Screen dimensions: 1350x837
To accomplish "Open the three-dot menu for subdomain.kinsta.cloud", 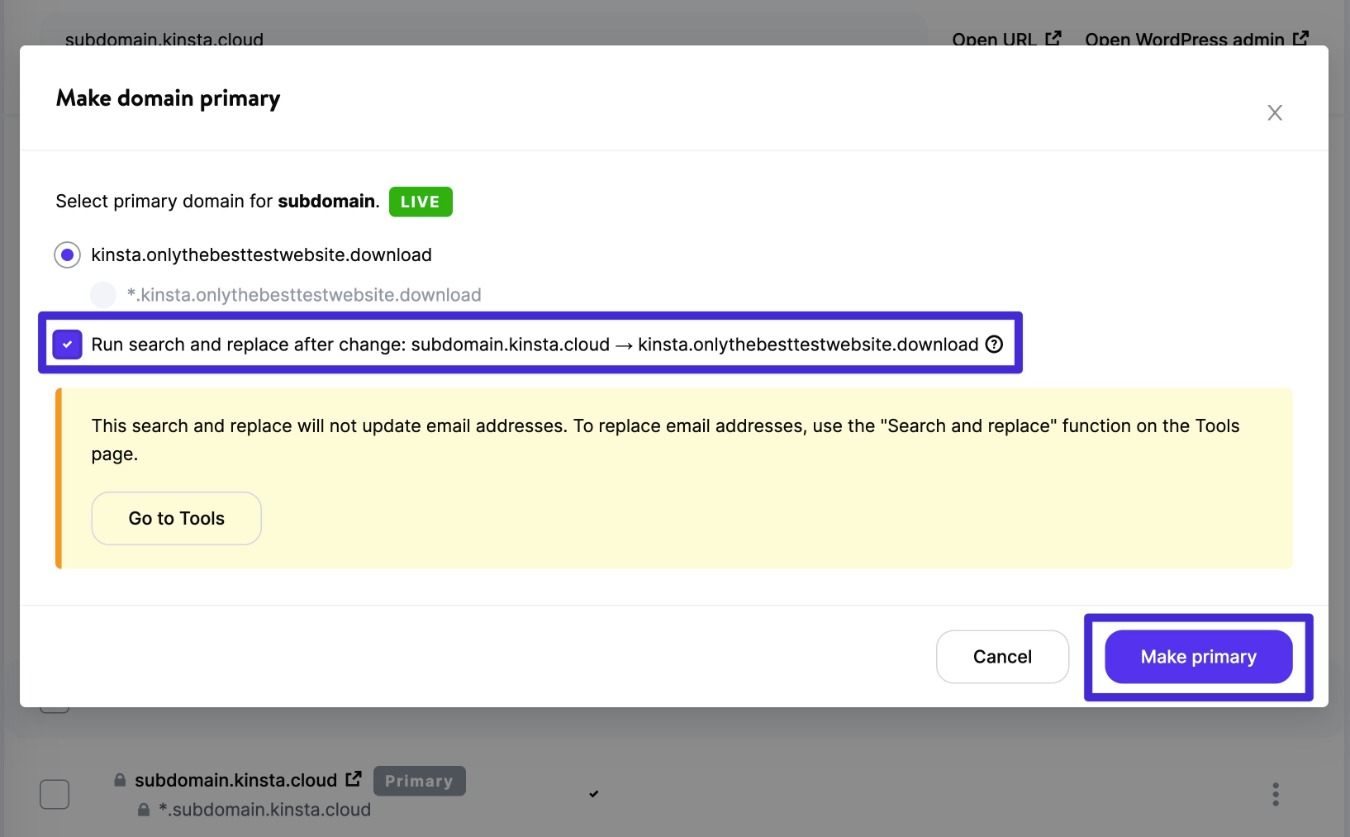I will click(x=1275, y=793).
